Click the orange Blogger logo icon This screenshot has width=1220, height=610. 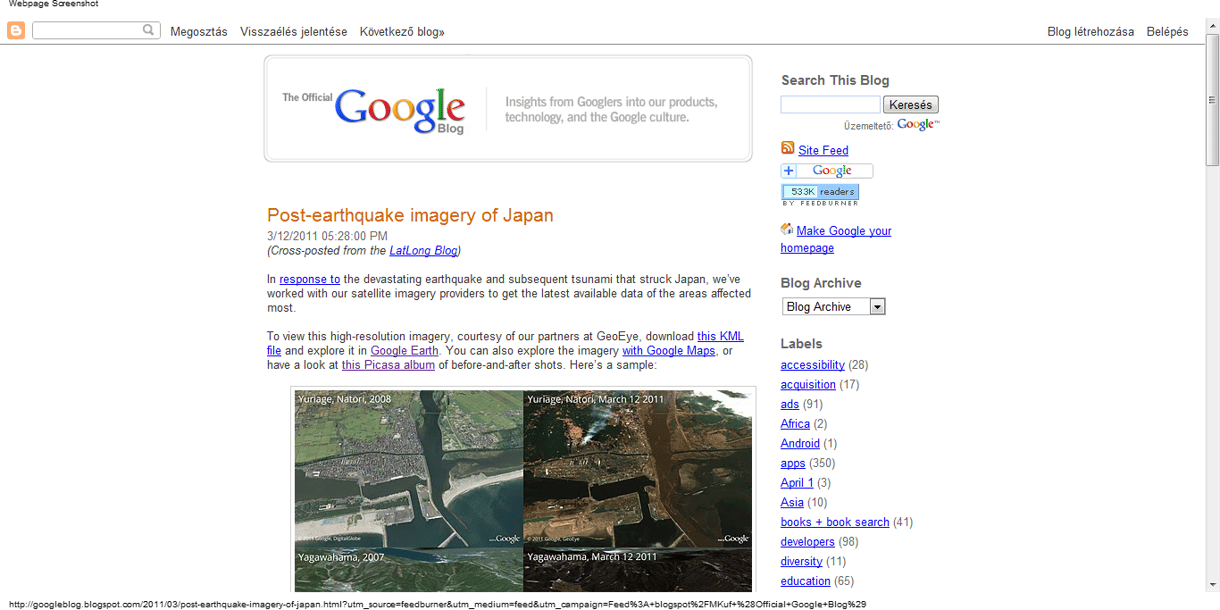click(16, 31)
